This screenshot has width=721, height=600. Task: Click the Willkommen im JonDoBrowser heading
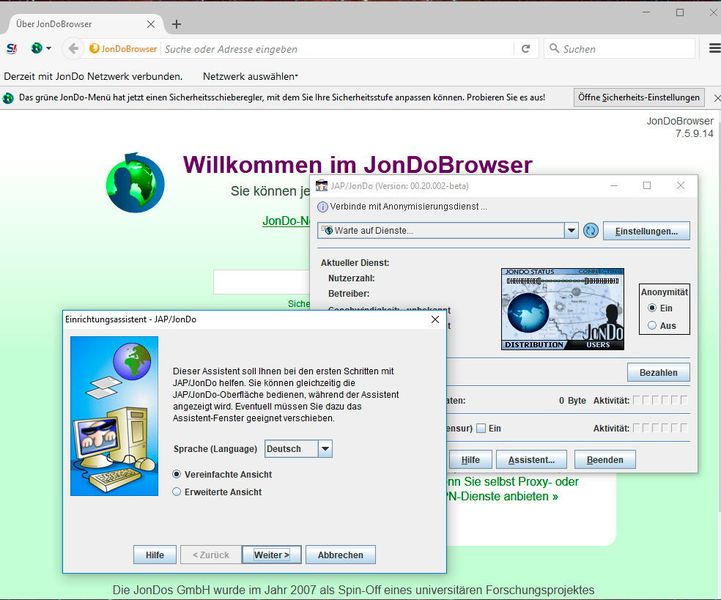tap(358, 164)
